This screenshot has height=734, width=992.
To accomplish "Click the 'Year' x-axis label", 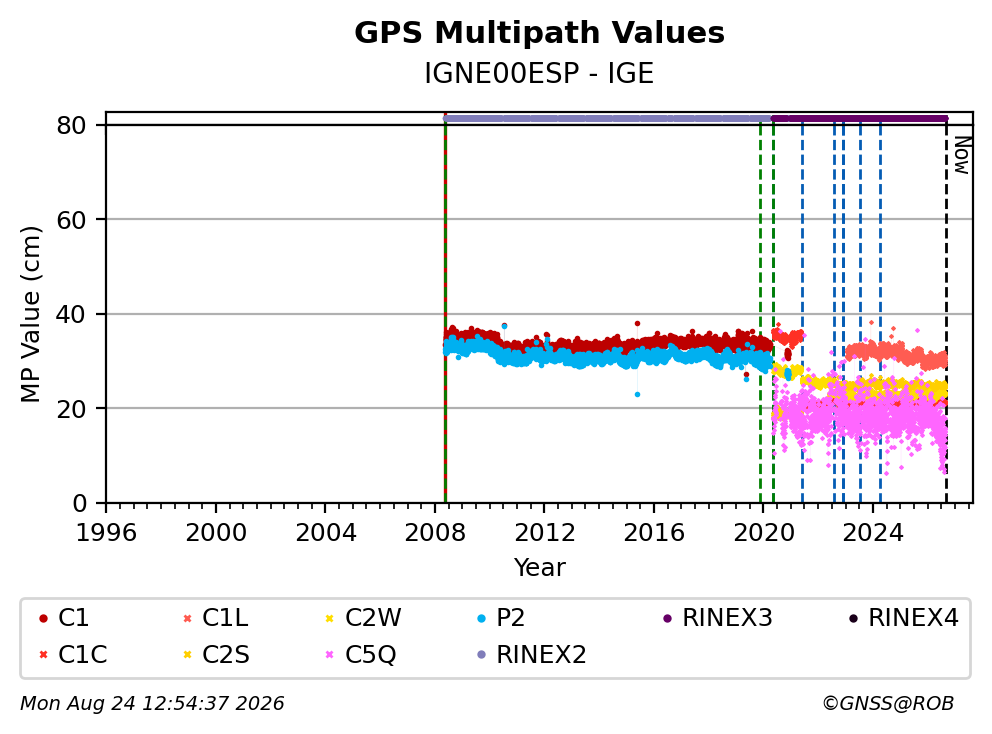I will click(539, 568).
